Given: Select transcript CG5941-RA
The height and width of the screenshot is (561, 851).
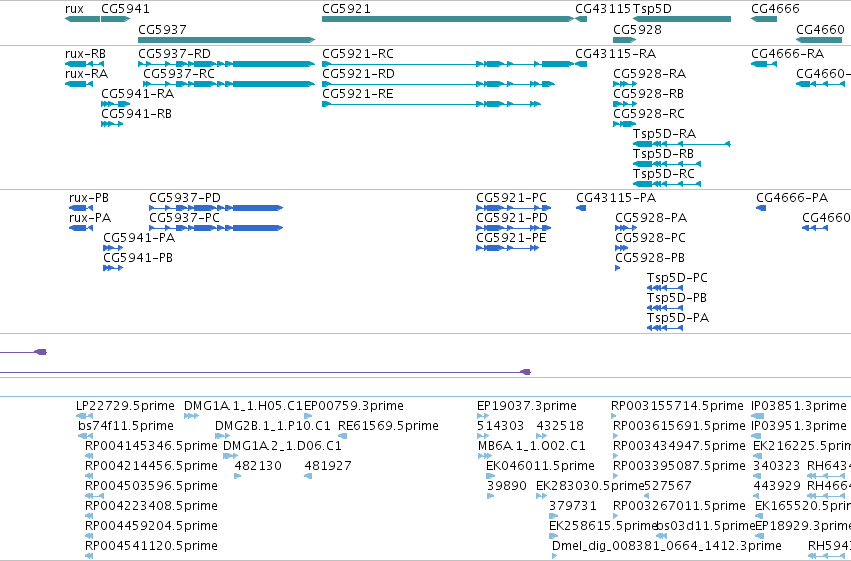Looking at the screenshot, I should pyautogui.click(x=116, y=104).
